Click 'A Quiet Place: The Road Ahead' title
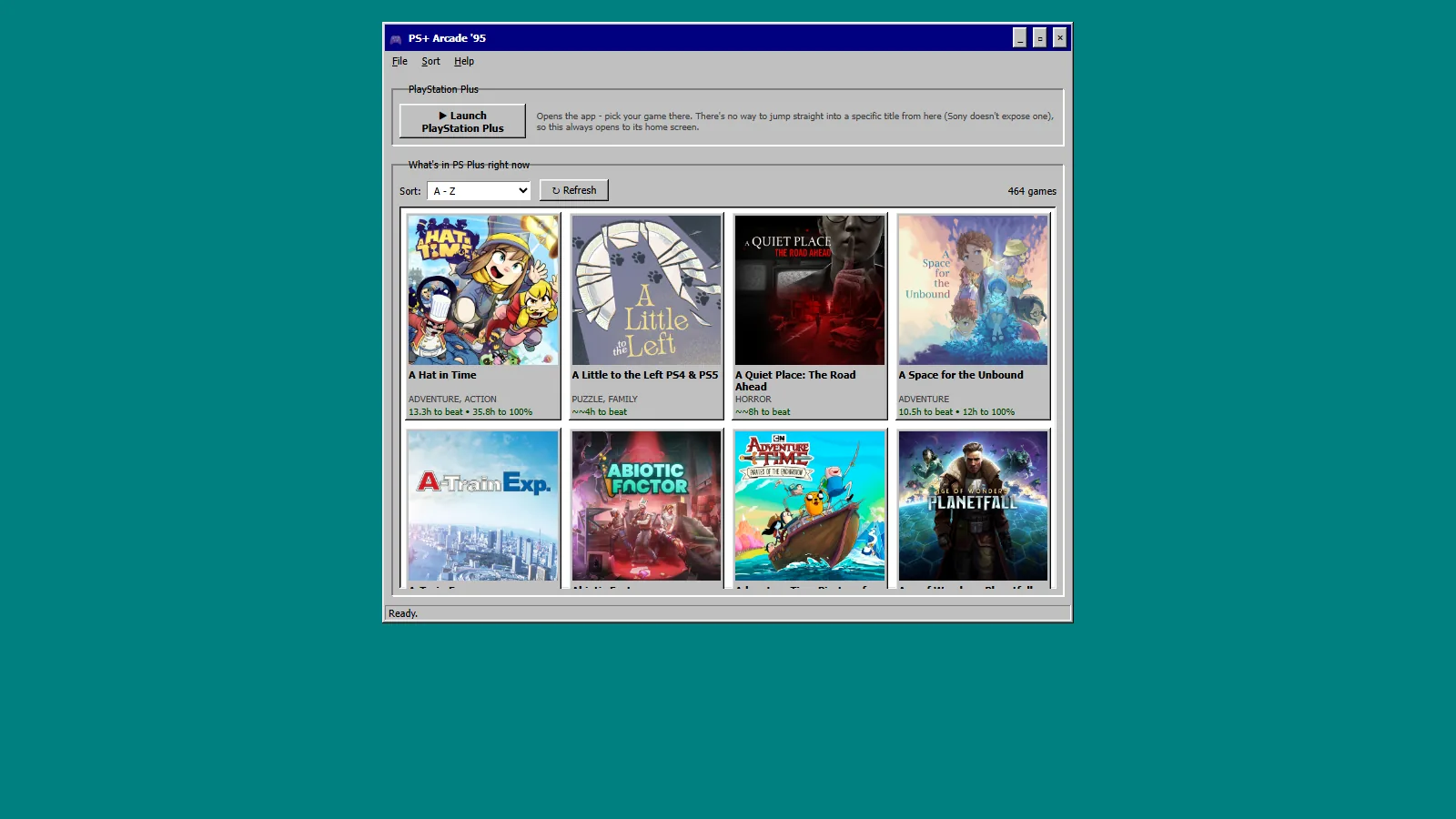 [795, 380]
